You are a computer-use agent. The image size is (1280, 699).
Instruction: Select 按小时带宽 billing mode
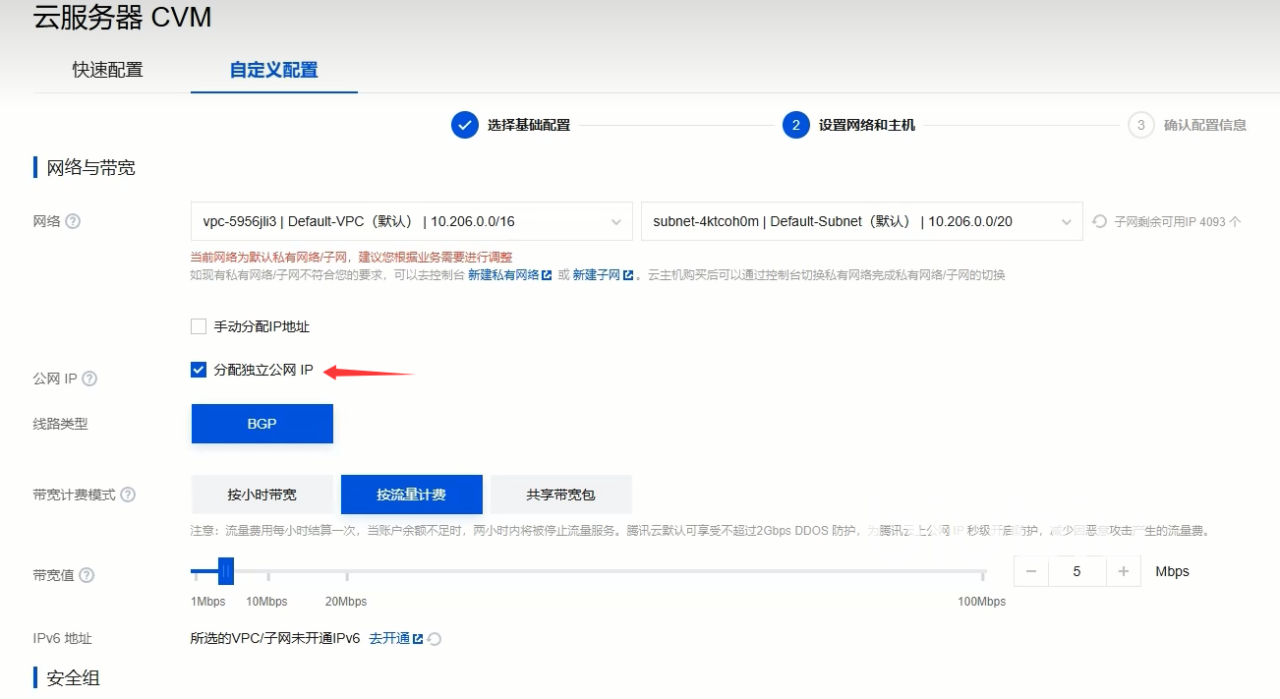pos(262,495)
